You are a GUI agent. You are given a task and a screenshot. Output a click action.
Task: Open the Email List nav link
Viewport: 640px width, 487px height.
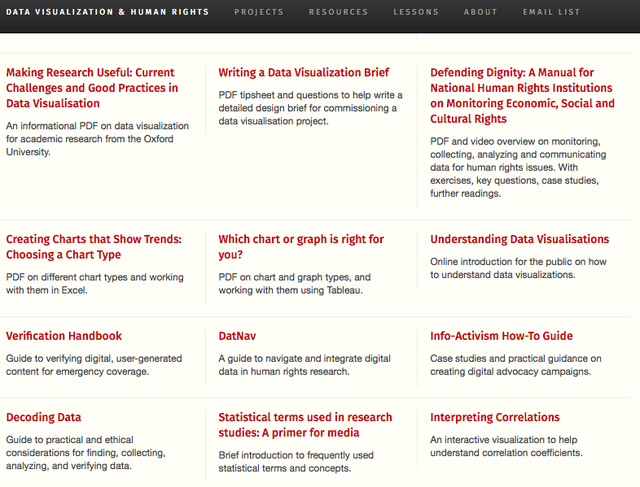click(551, 12)
